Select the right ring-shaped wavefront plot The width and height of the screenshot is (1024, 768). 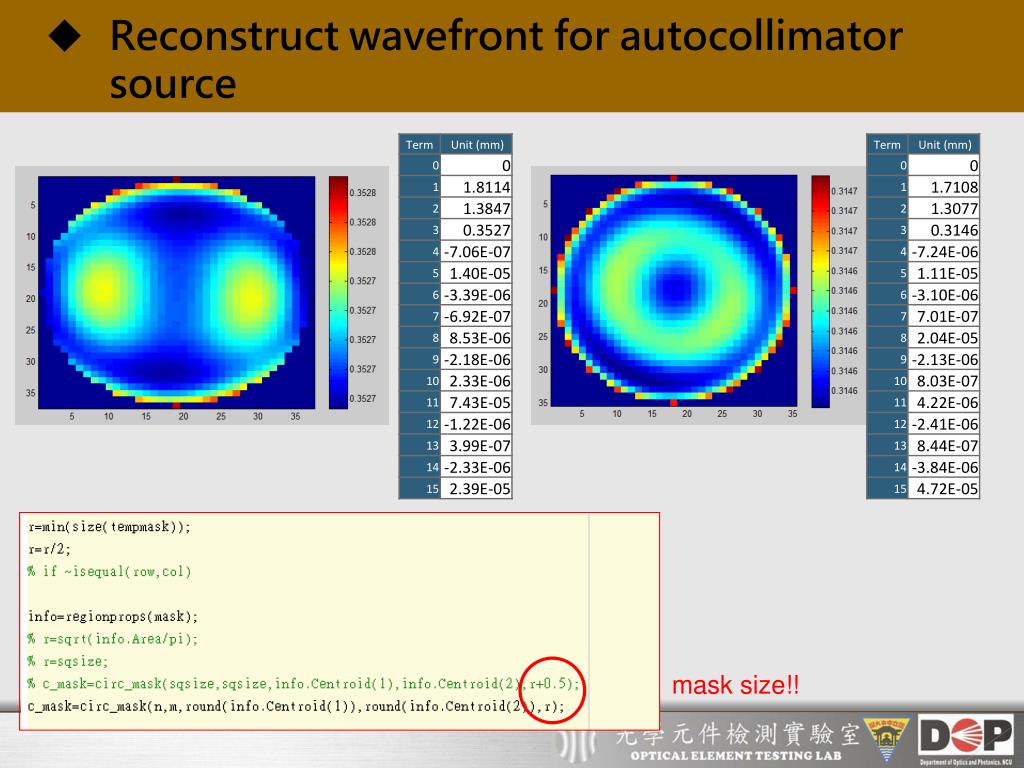click(x=674, y=291)
